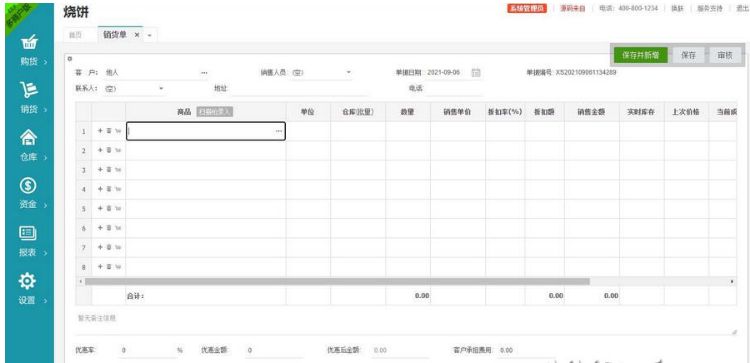Add a line with row 5 plus icon
750x363 pixels.
(x=100, y=209)
